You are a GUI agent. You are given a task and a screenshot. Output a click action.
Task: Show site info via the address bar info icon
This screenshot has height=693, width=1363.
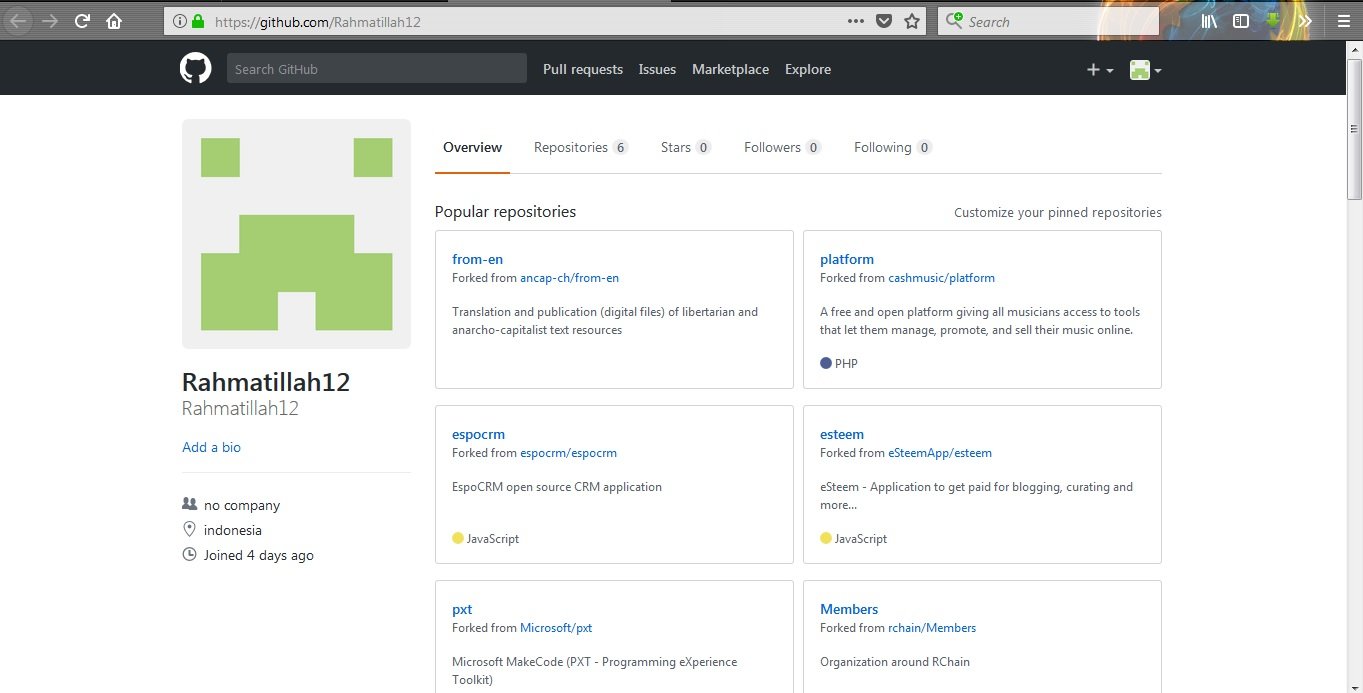pyautogui.click(x=180, y=21)
